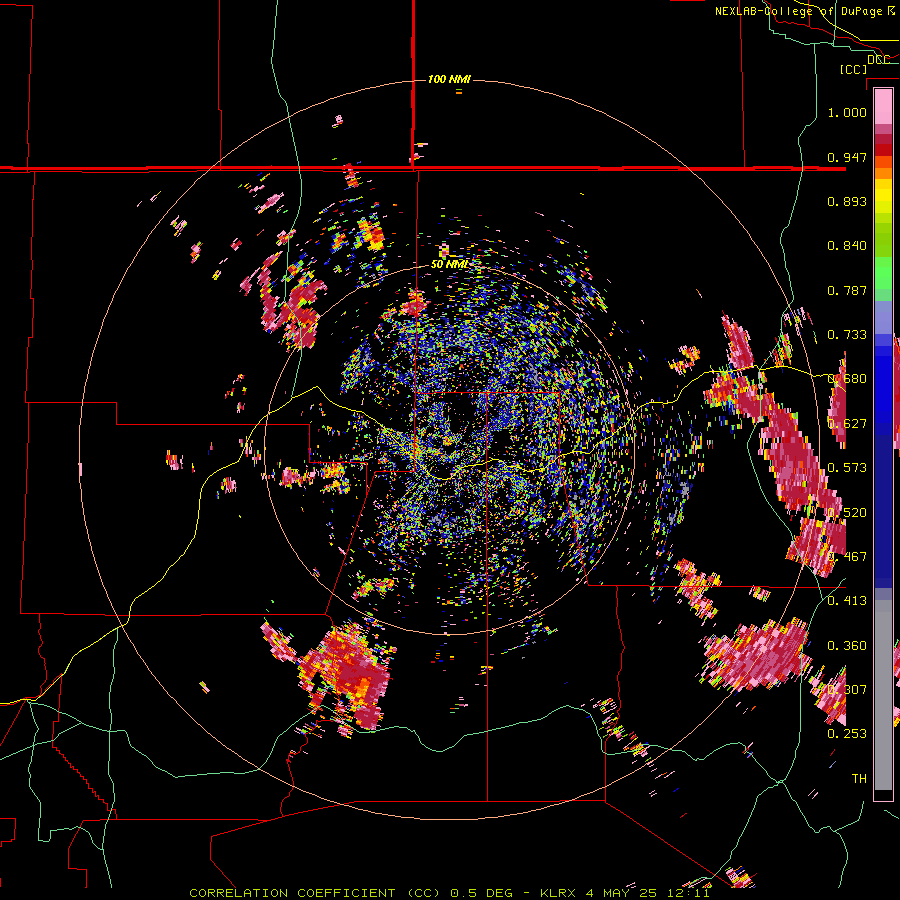The width and height of the screenshot is (900, 900).
Task: Click the 1.000 value on the color scale
Action: 847,112
